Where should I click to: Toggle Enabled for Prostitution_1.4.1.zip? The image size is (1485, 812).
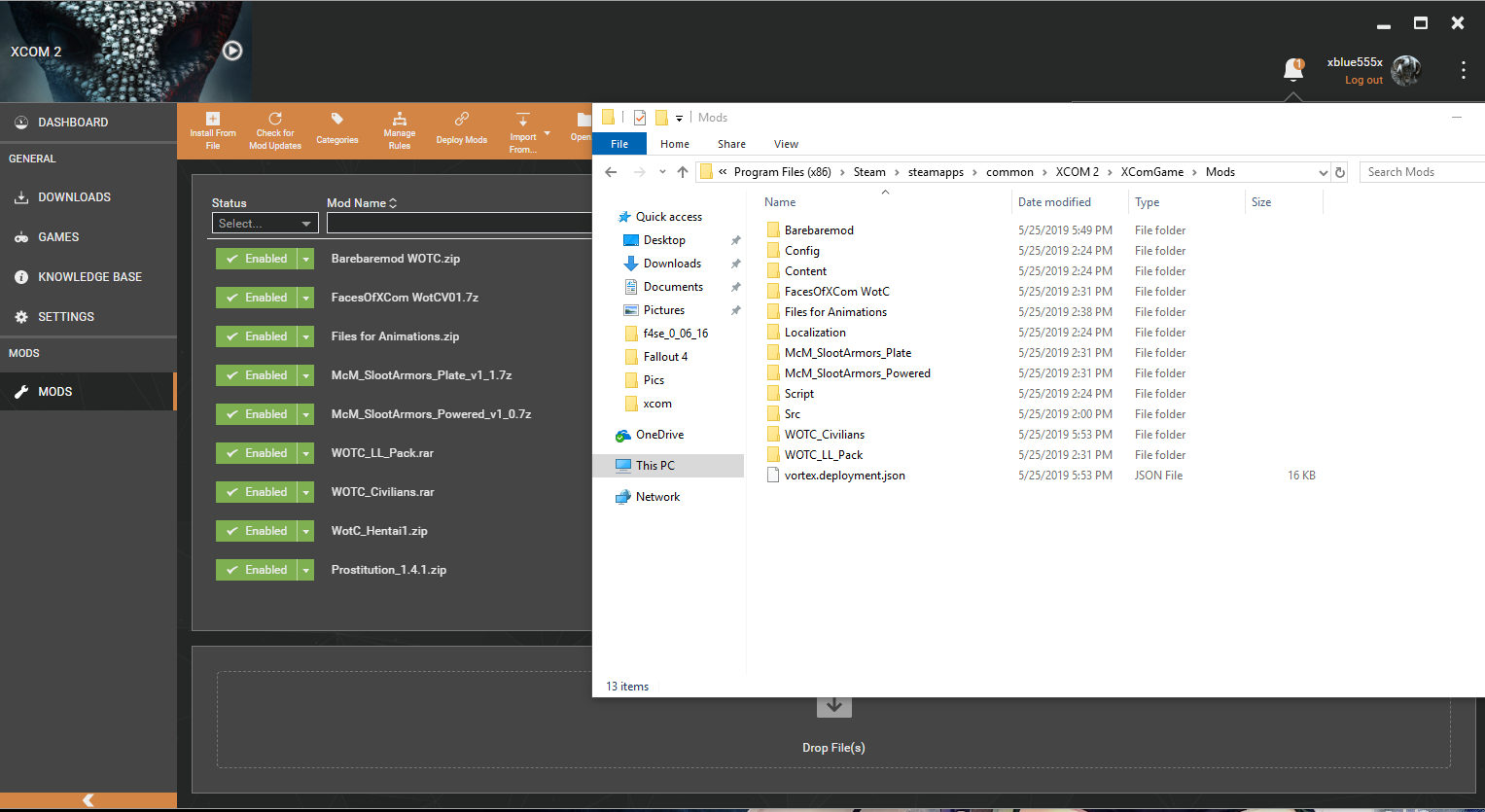(x=257, y=570)
